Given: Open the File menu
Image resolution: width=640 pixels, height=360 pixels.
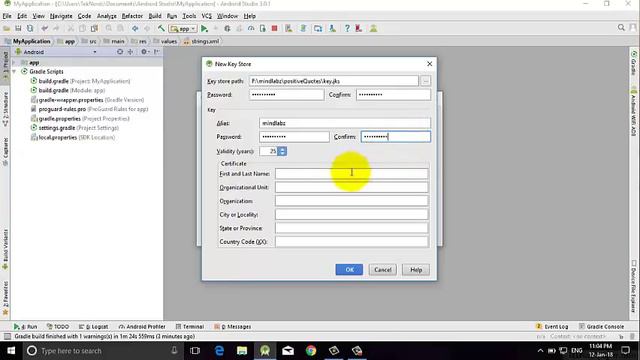Looking at the screenshot, I should (7, 16).
